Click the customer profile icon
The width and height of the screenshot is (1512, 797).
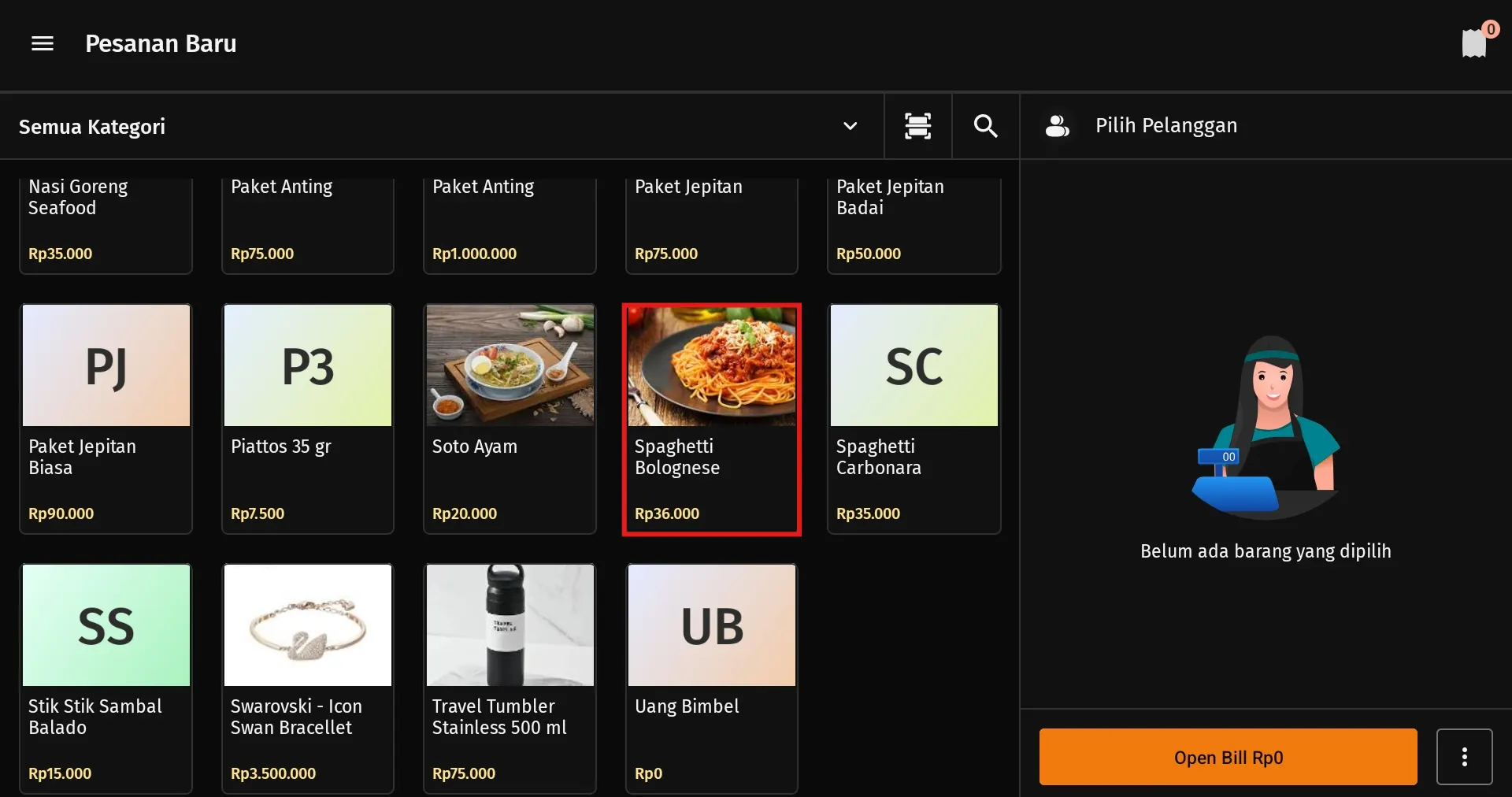pos(1057,125)
